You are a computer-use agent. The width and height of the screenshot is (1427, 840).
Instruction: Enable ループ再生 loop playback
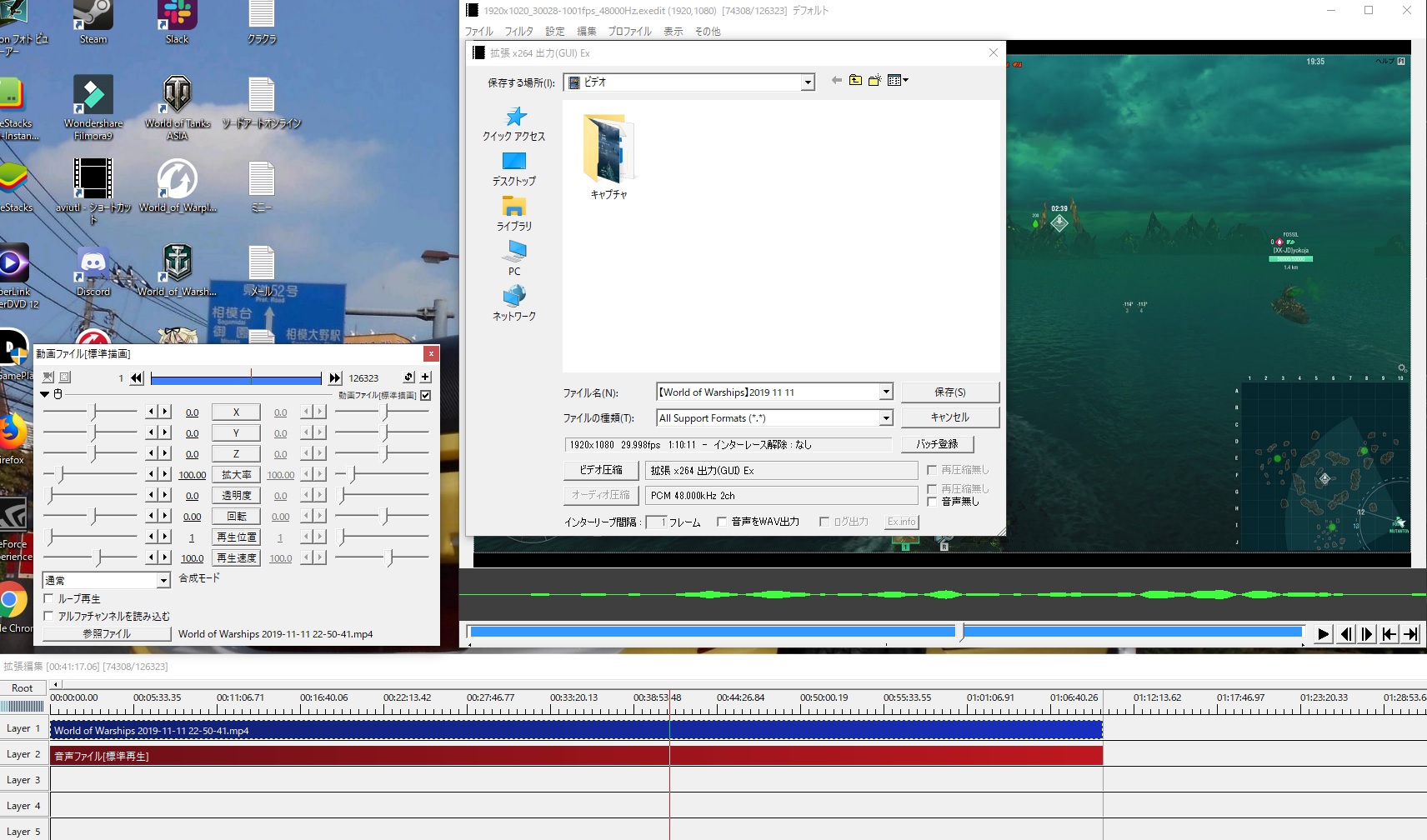pyautogui.click(x=48, y=598)
